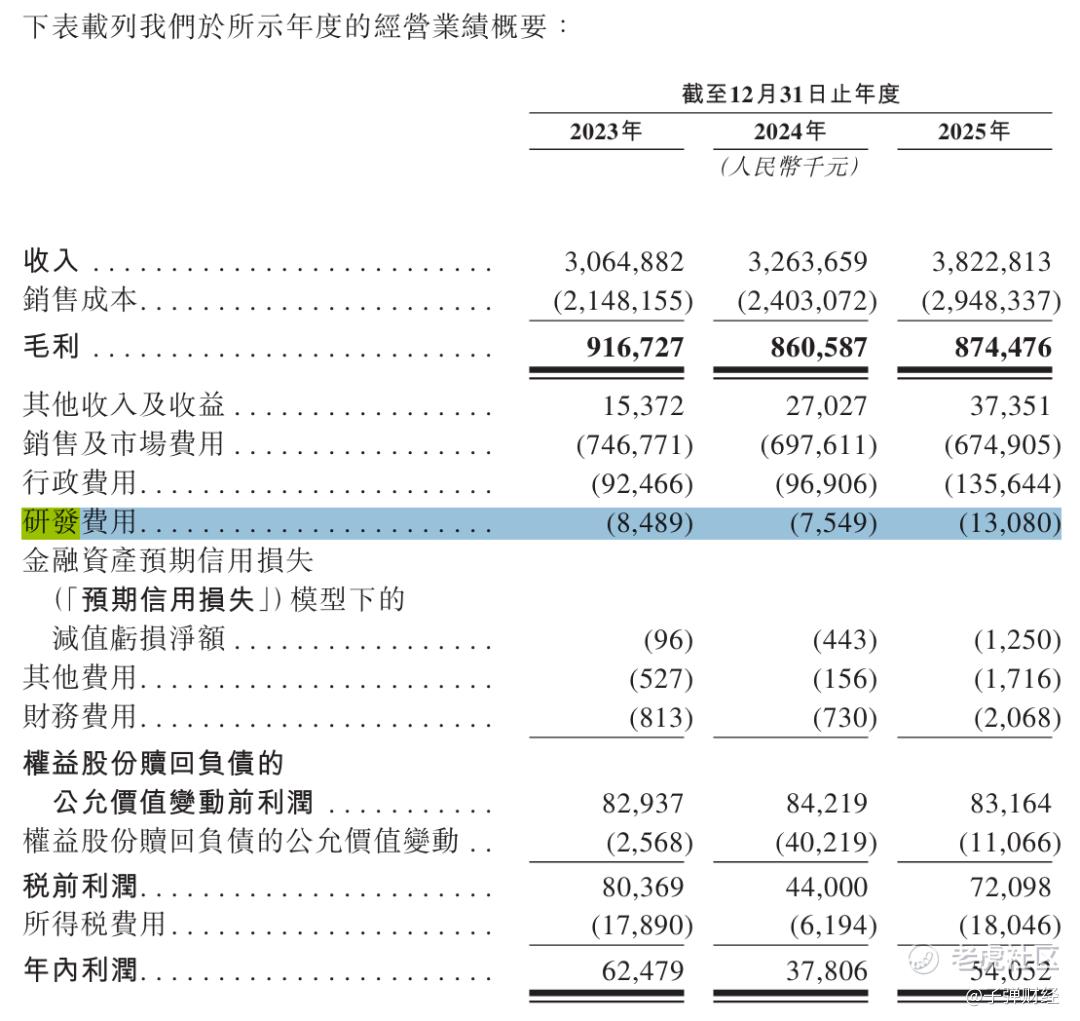The width and height of the screenshot is (1080, 1021).
Task: Click pre-tax profit 44,000
Action: coord(827,887)
